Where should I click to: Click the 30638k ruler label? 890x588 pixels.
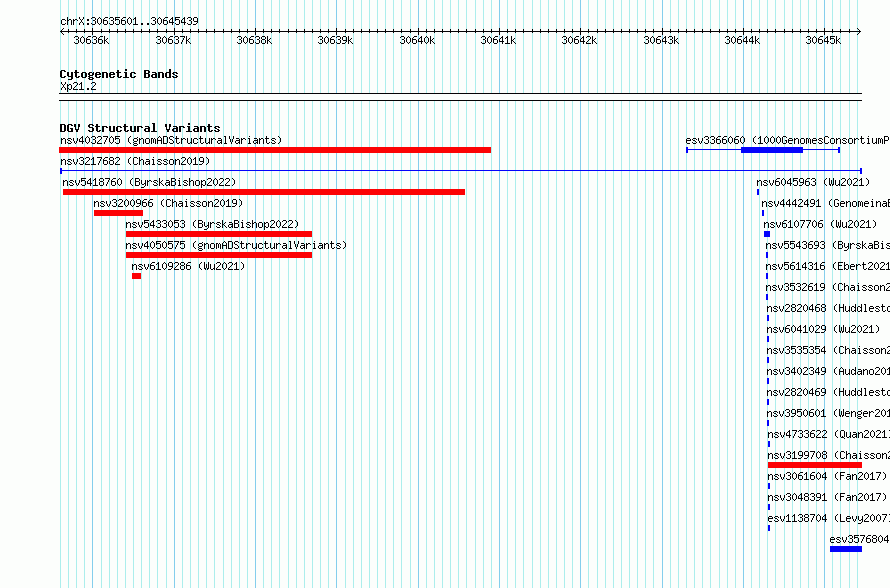254,40
